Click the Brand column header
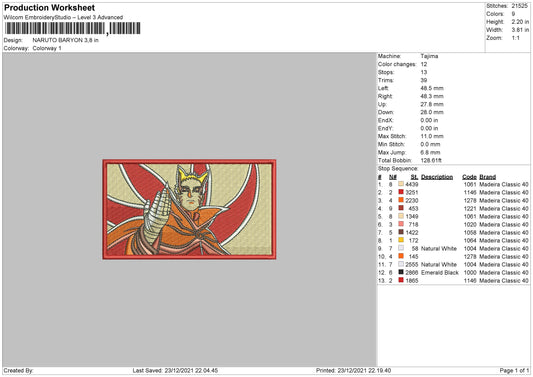The height and width of the screenshot is (377, 533). 487,177
